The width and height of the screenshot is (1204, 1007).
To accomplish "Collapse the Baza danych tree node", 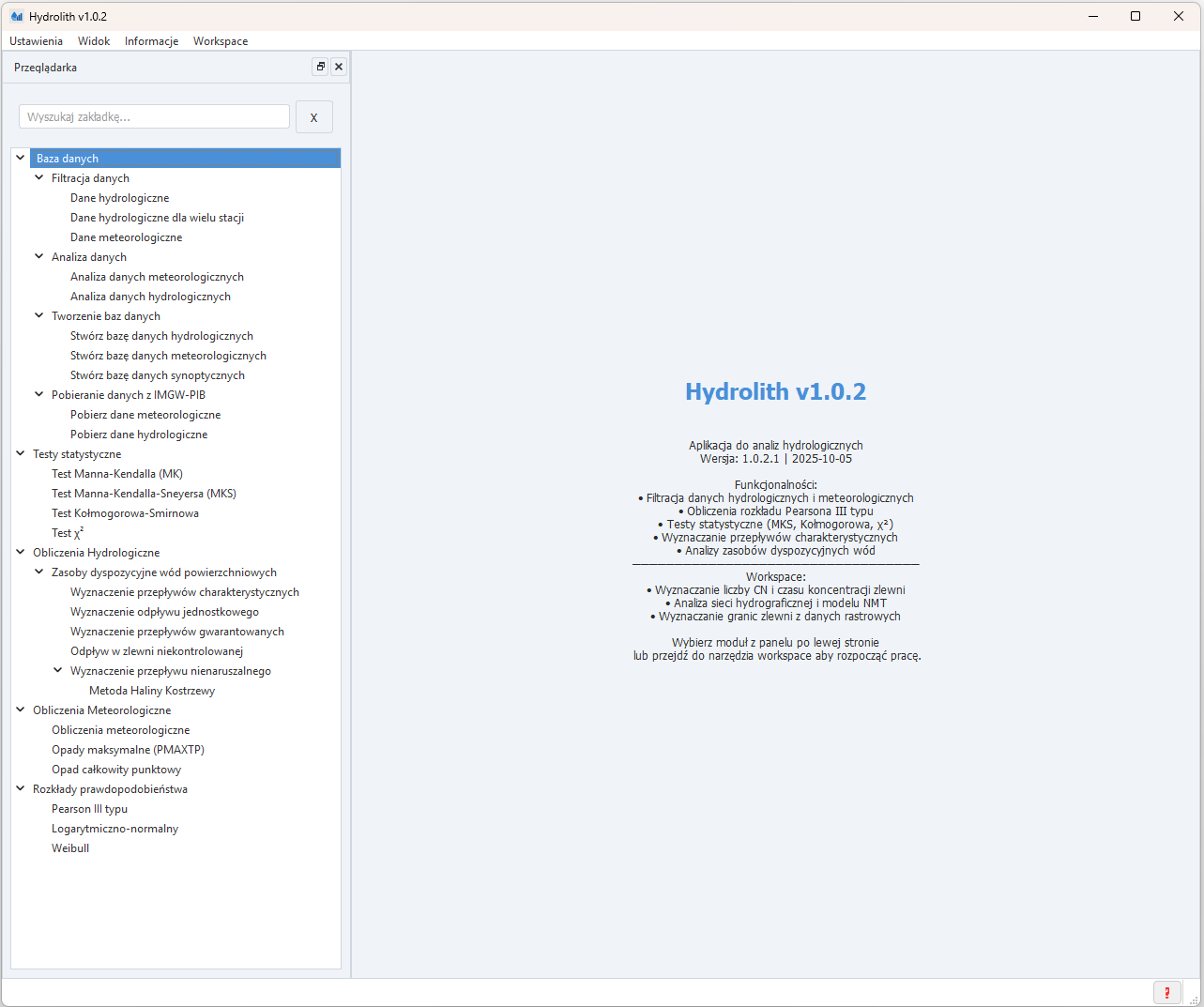I will click(x=21, y=158).
